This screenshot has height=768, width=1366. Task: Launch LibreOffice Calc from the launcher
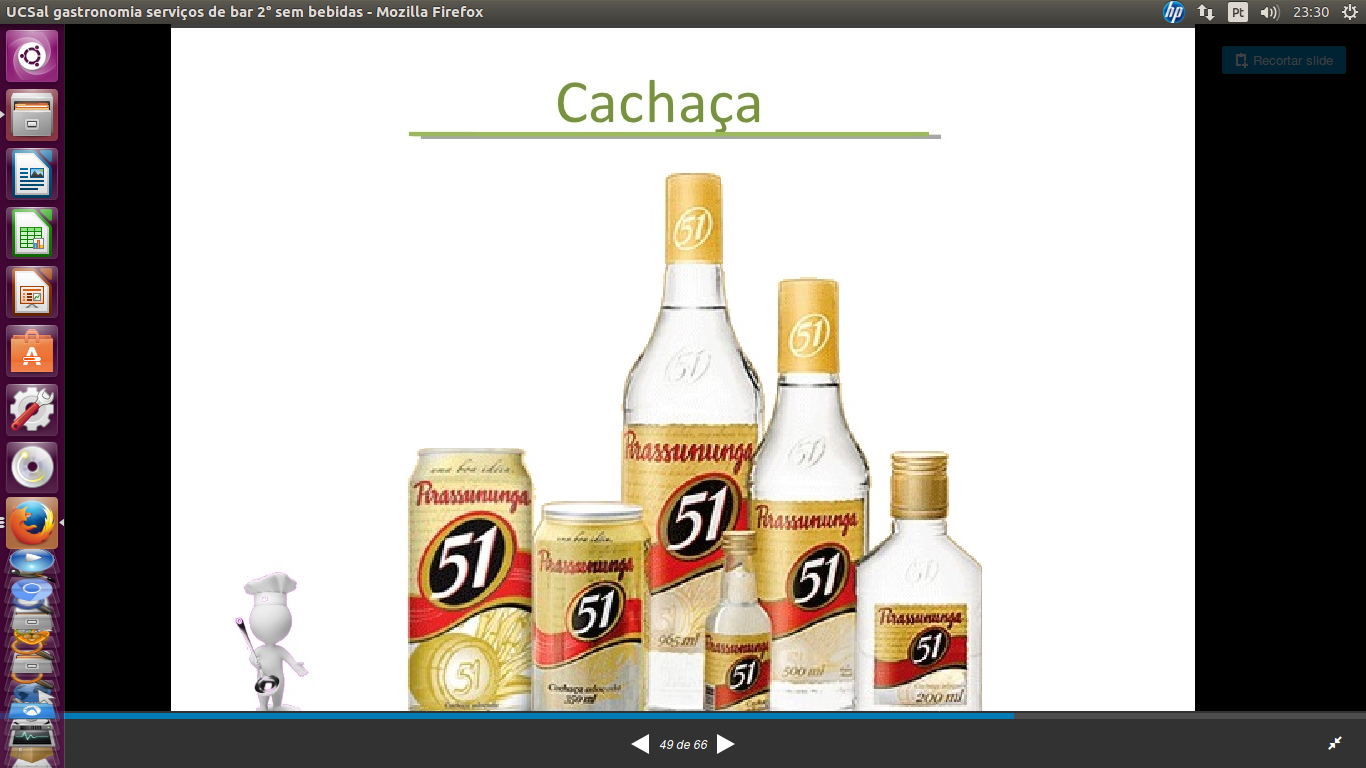pos(32,233)
